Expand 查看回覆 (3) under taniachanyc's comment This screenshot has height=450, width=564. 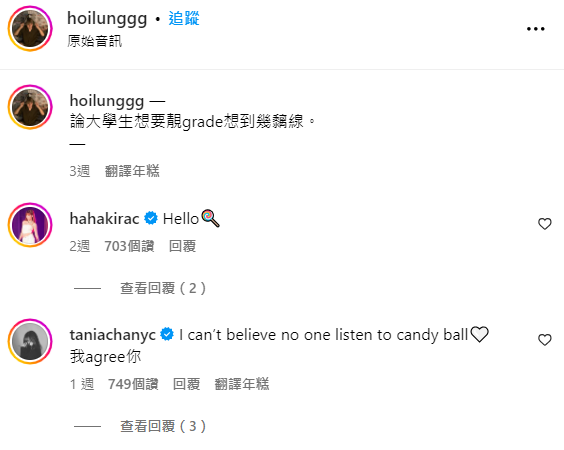pos(163,426)
